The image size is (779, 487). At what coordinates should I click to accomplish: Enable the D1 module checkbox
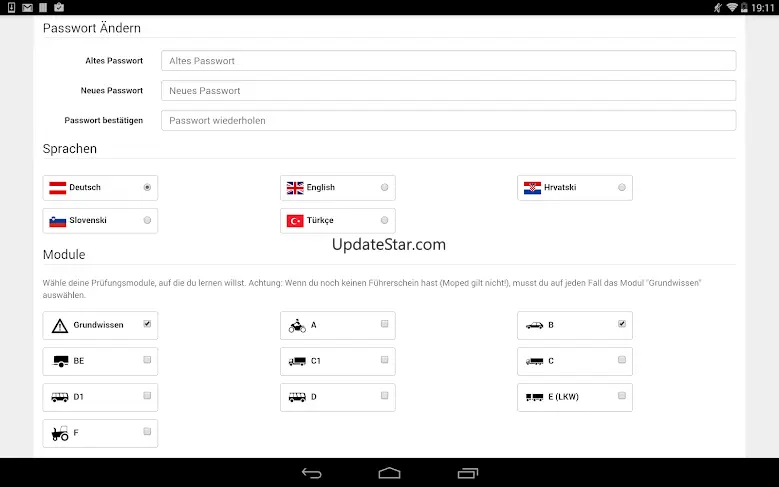147,396
